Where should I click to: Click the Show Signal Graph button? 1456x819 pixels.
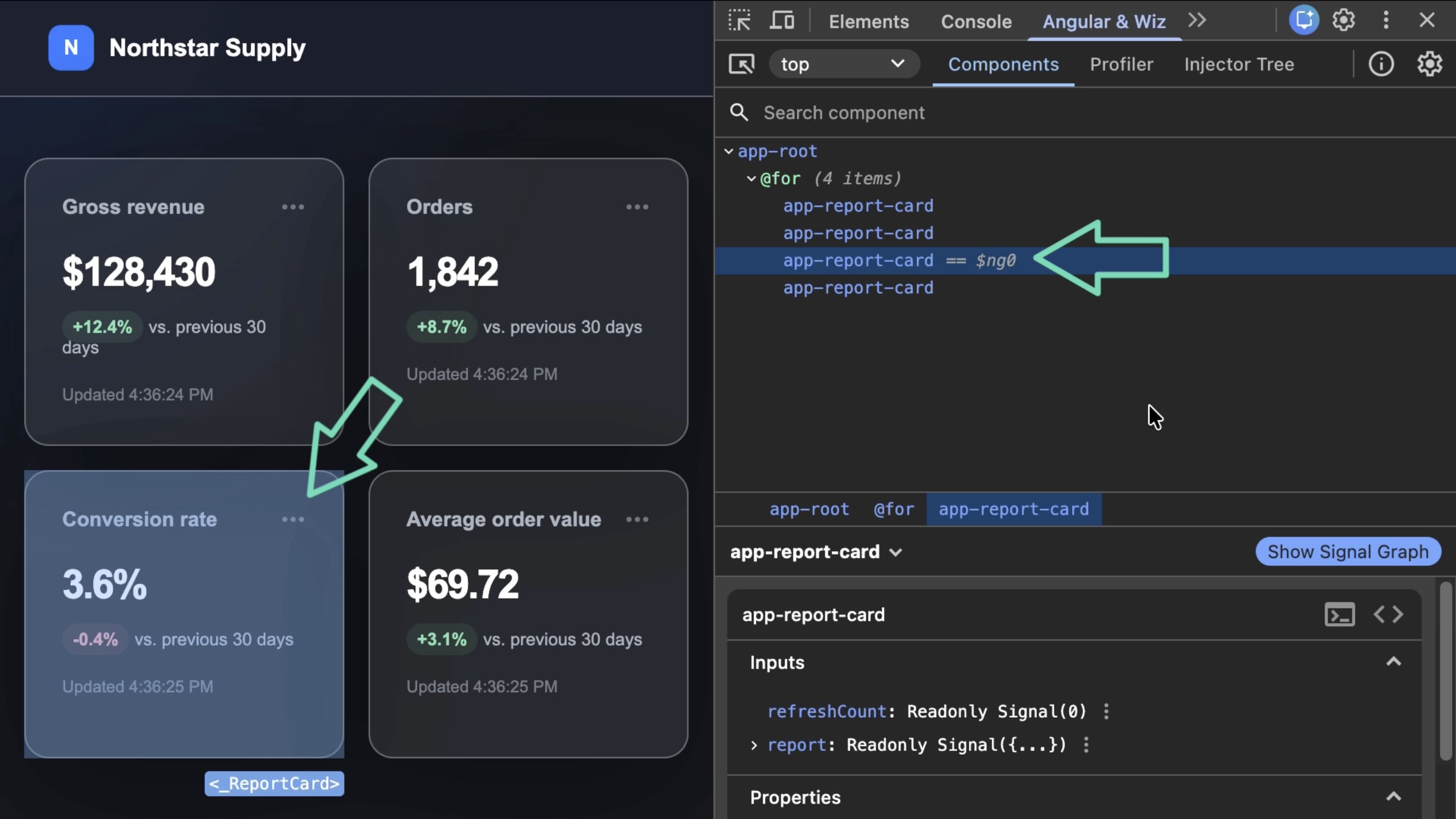tap(1348, 552)
